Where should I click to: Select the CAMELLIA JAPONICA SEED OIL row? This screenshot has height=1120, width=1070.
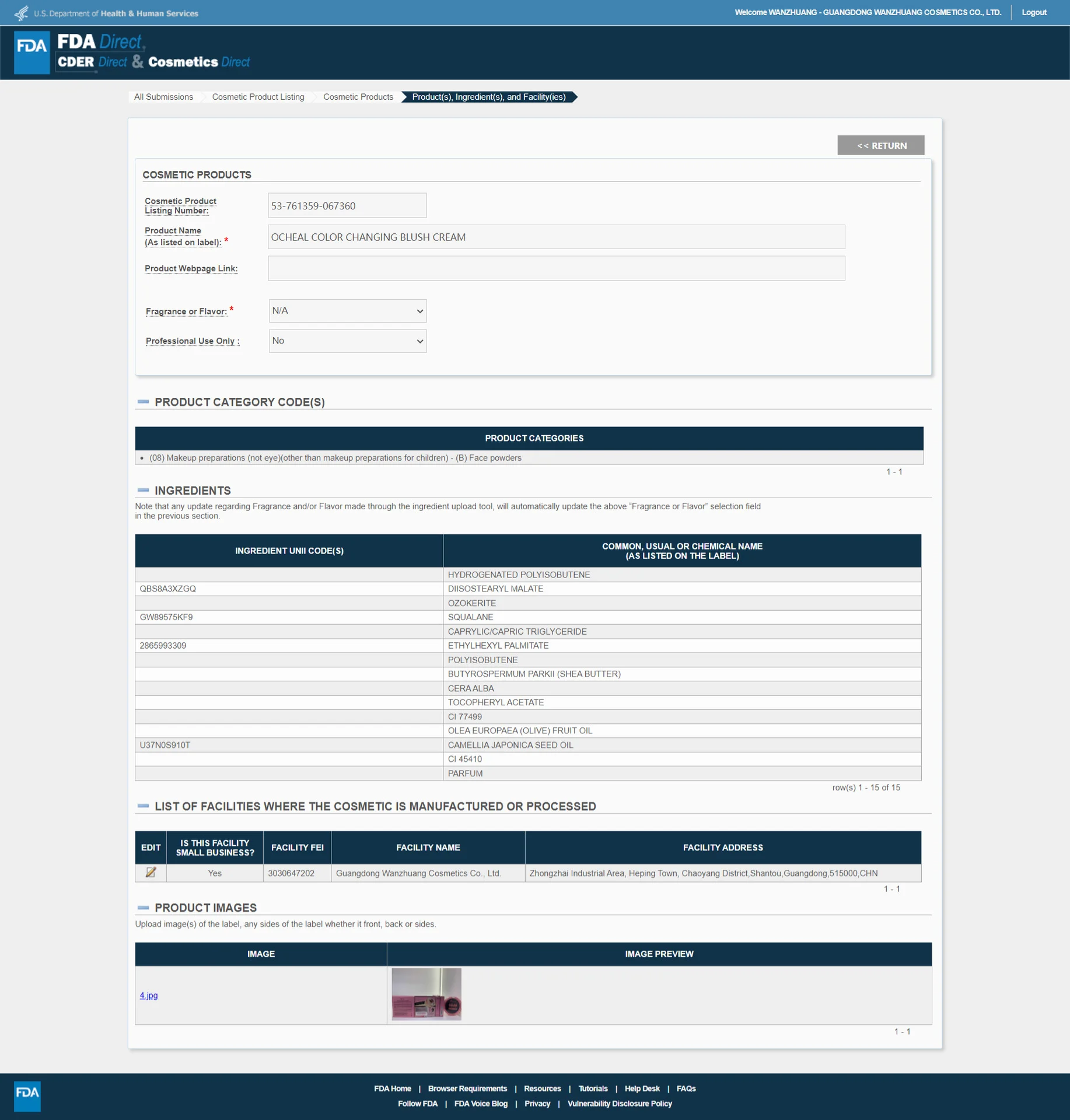(528, 745)
